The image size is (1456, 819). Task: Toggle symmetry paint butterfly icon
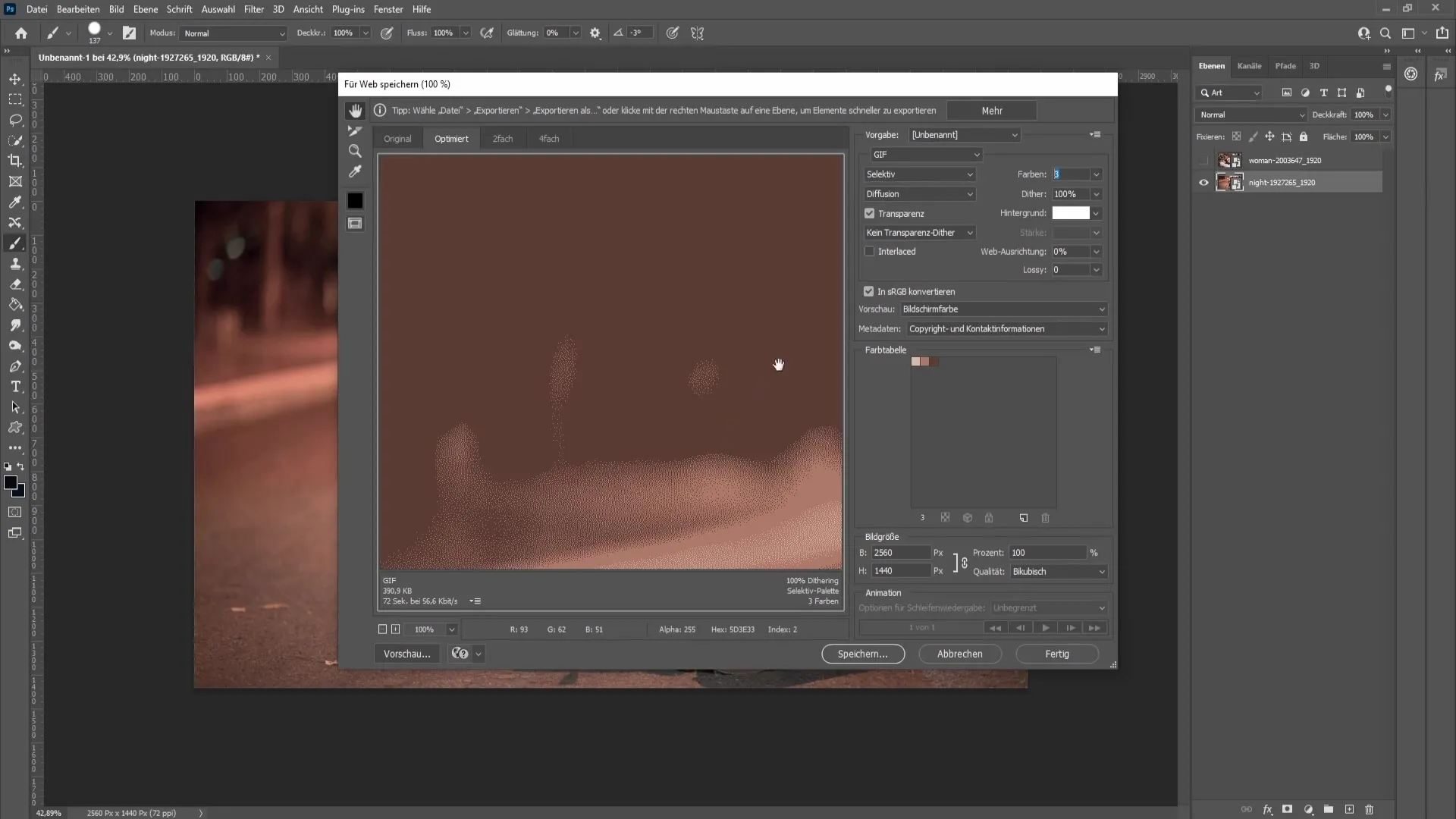(x=698, y=33)
